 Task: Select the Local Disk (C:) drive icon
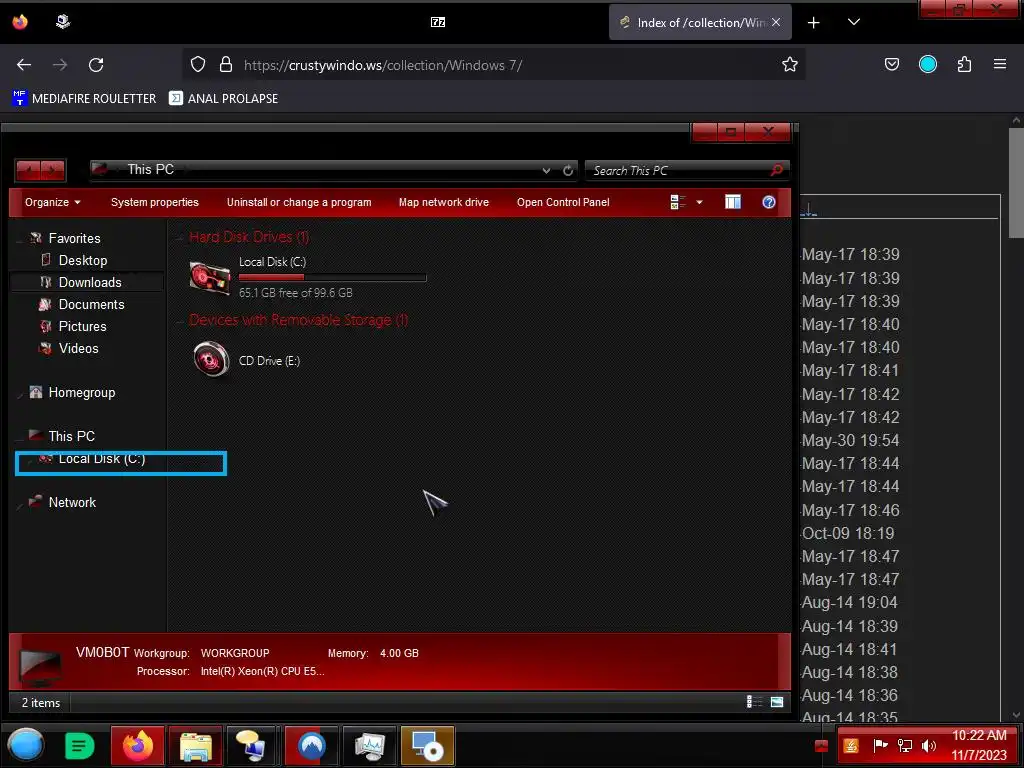209,278
